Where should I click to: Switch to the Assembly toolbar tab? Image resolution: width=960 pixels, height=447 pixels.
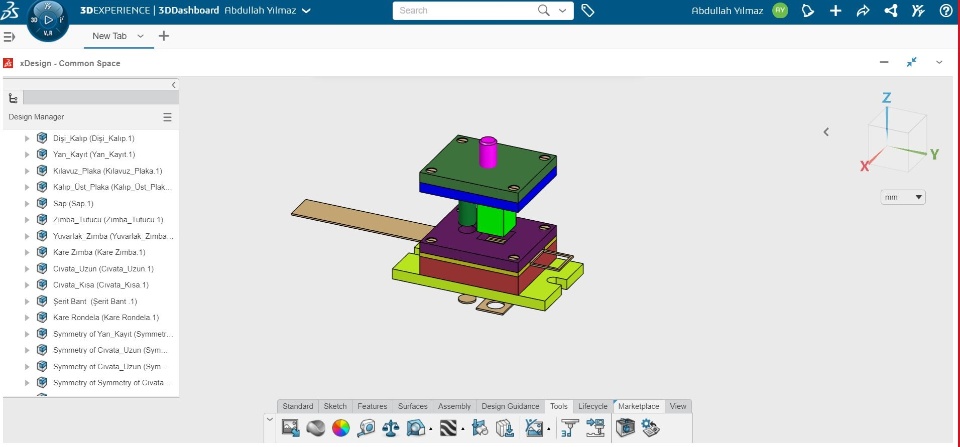pyautogui.click(x=454, y=406)
